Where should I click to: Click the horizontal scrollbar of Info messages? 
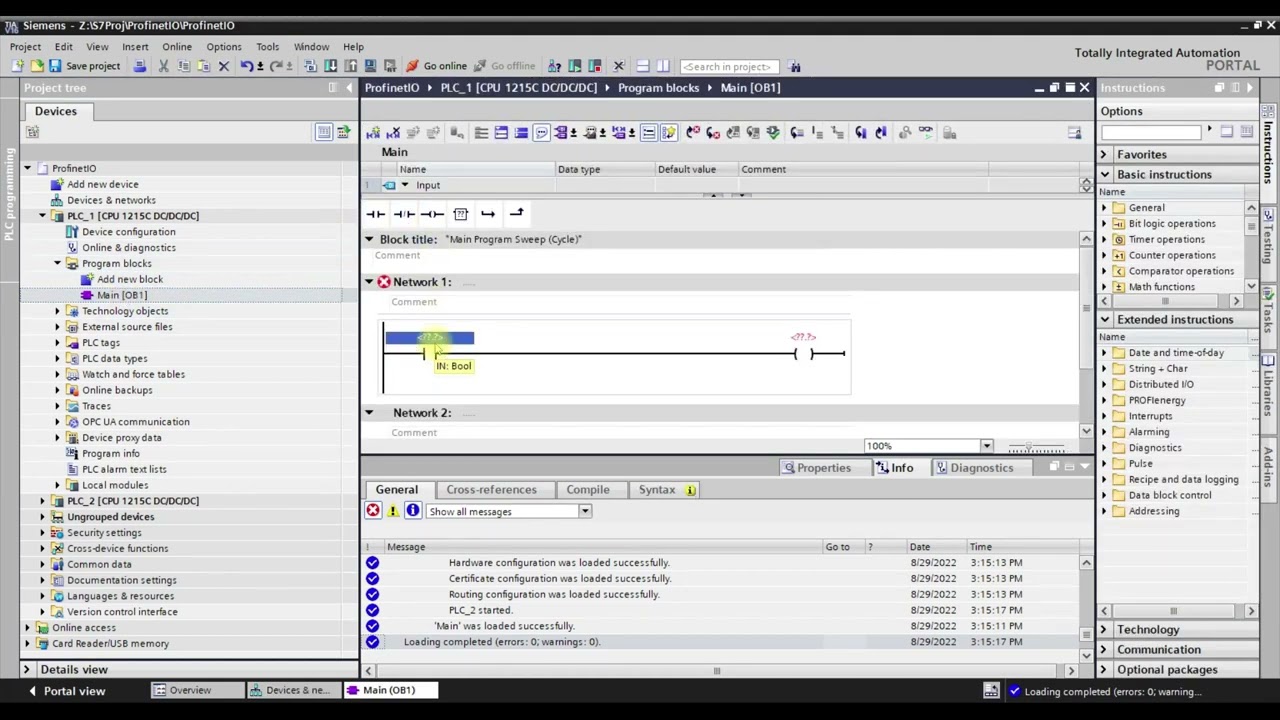[x=719, y=671]
